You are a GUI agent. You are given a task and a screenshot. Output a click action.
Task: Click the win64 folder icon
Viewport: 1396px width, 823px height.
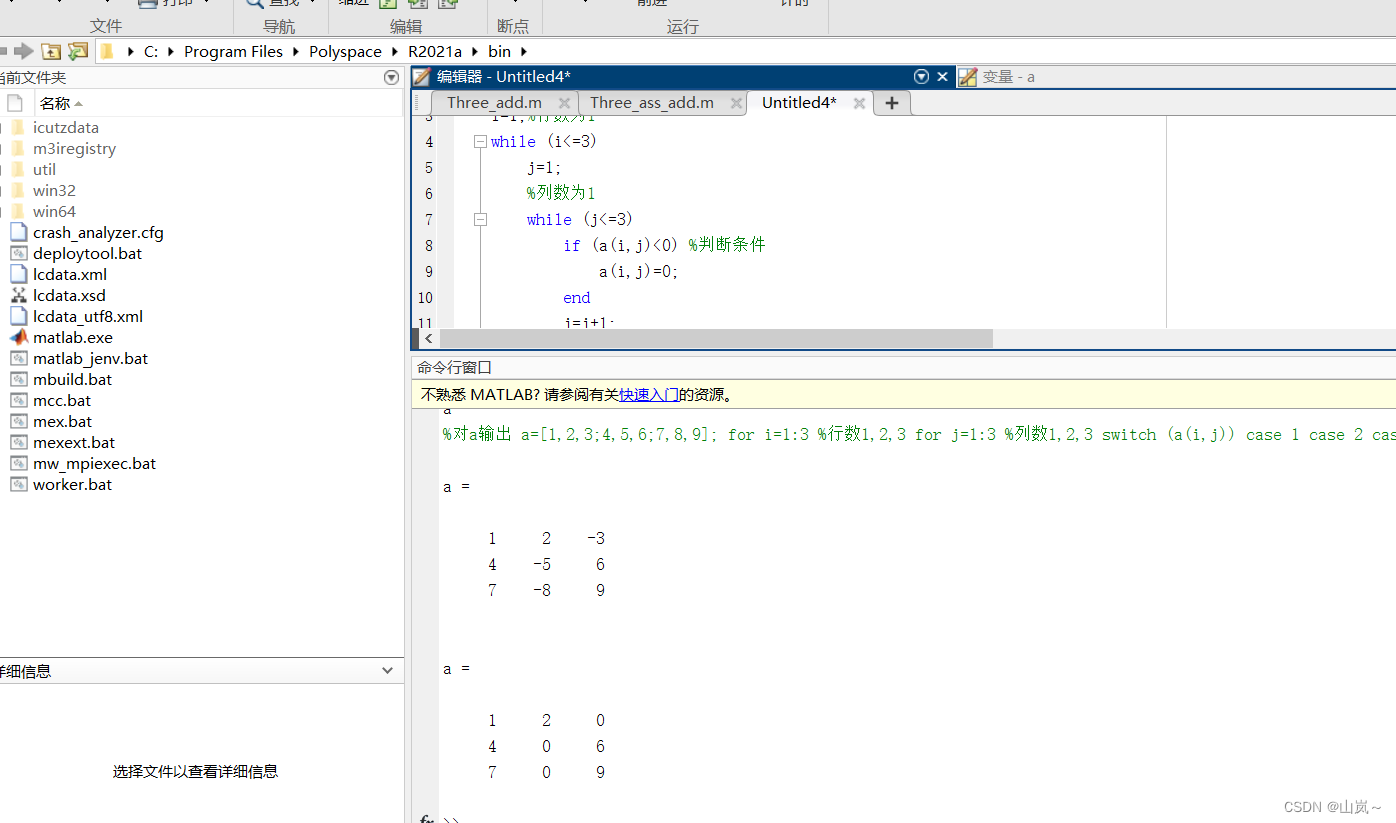click(17, 211)
